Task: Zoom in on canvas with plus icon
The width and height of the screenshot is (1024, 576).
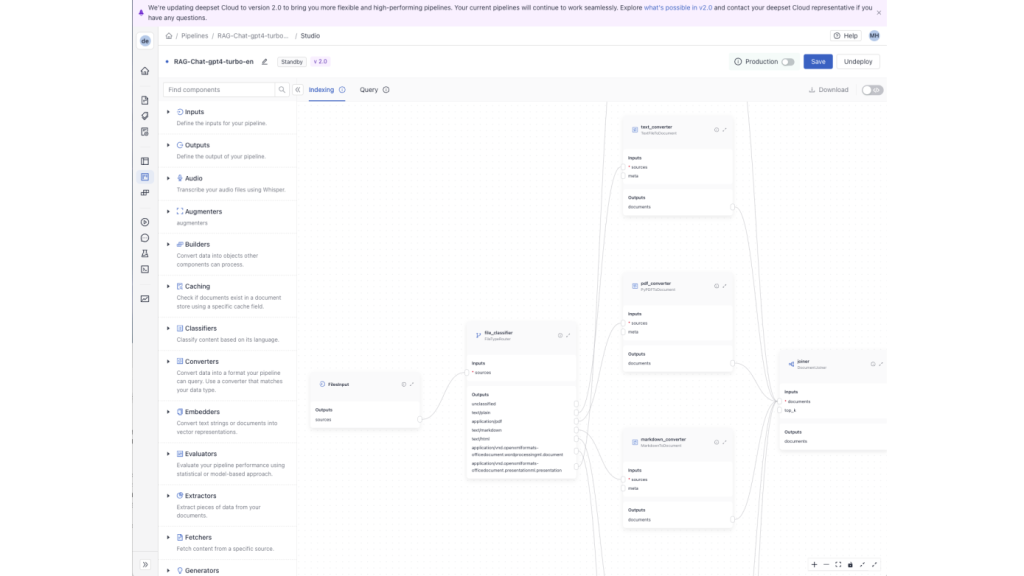Action: coord(814,565)
